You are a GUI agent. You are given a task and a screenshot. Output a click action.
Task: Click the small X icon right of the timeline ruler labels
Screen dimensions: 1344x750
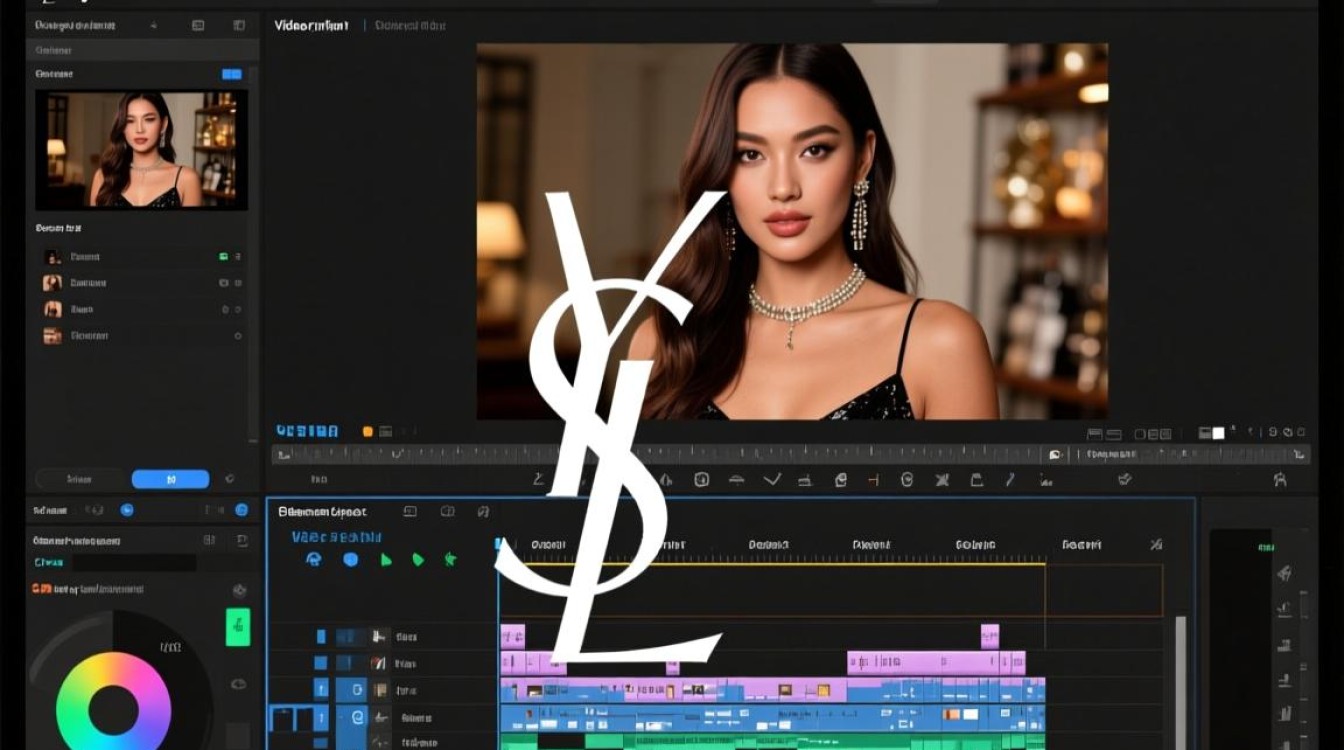click(x=1156, y=545)
